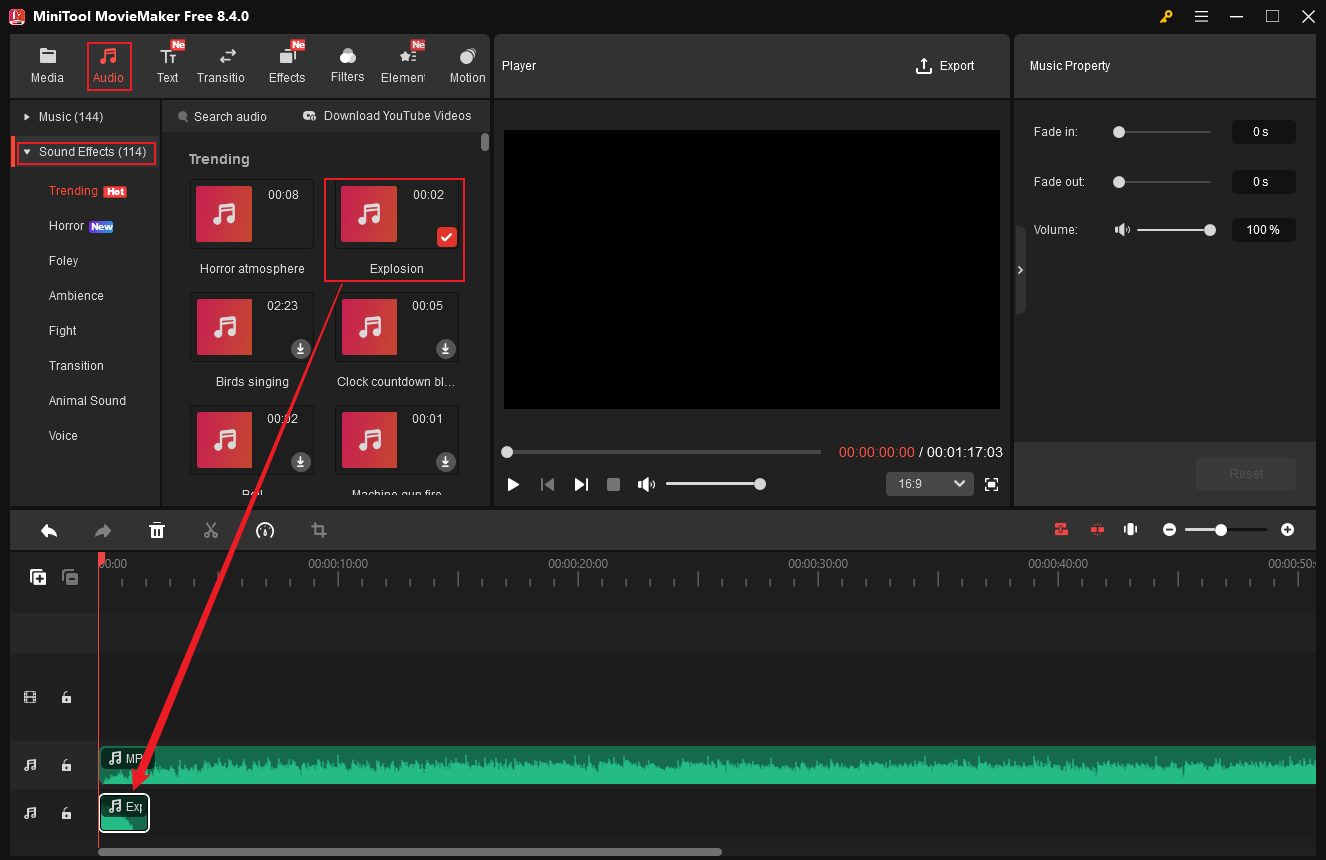Image resolution: width=1326 pixels, height=860 pixels.
Task: Click the Export button
Action: click(x=944, y=66)
